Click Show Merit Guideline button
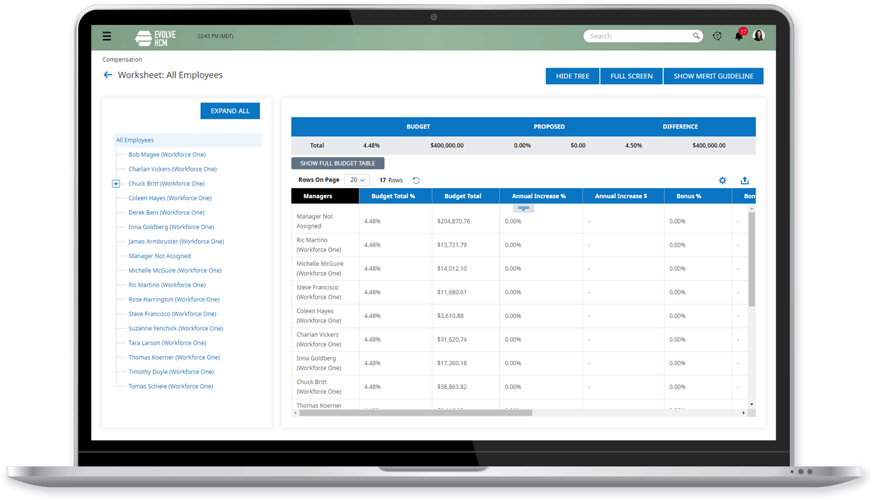 (714, 76)
